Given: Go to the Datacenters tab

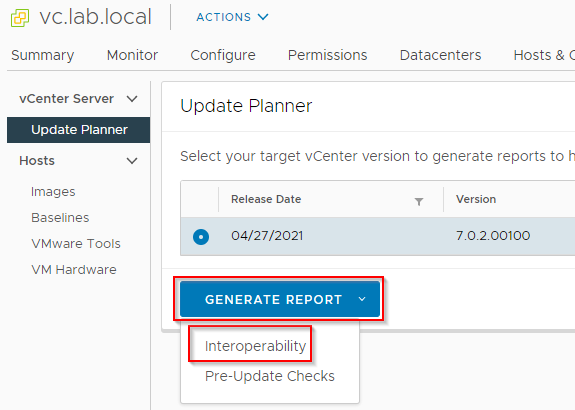Looking at the screenshot, I should (440, 55).
